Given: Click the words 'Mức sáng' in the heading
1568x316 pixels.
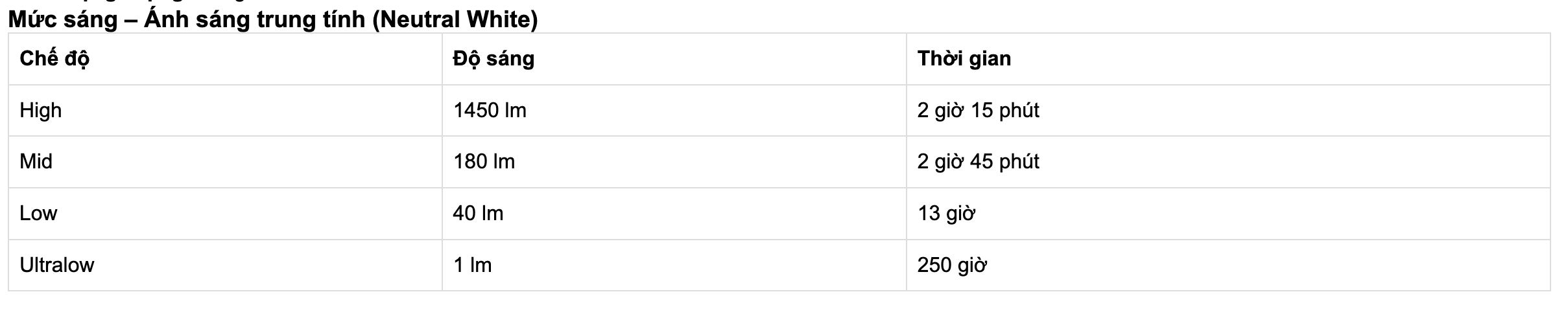Looking at the screenshot, I should [63, 19].
